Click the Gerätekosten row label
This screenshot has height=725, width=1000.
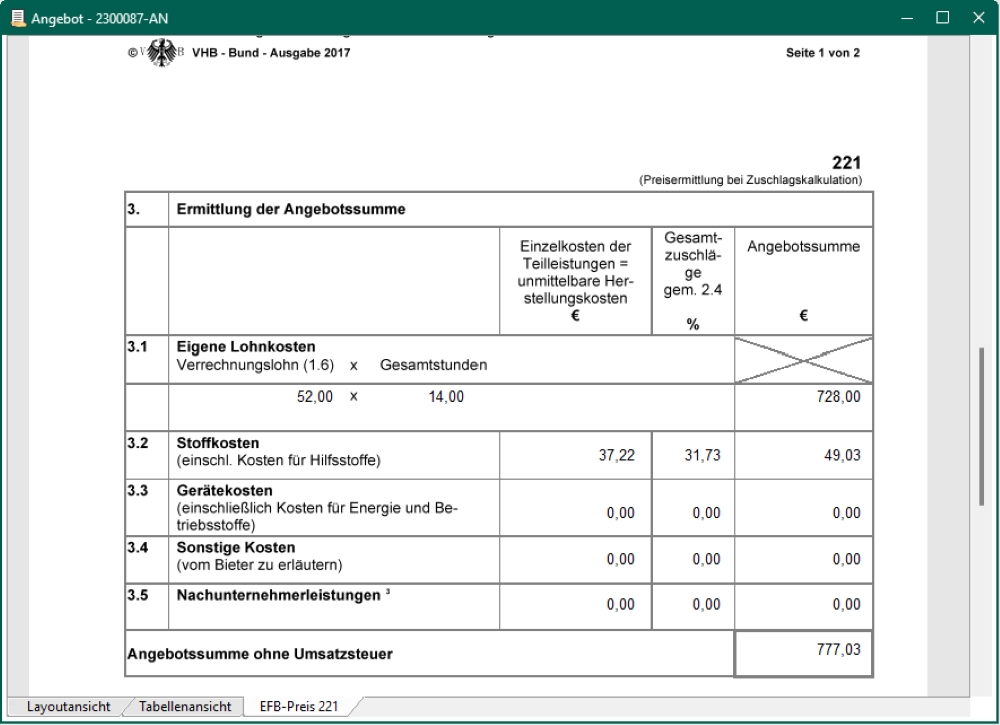[x=224, y=491]
